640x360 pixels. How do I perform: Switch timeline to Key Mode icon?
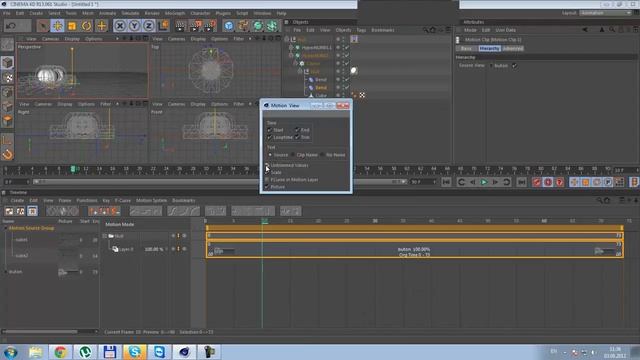9,211
